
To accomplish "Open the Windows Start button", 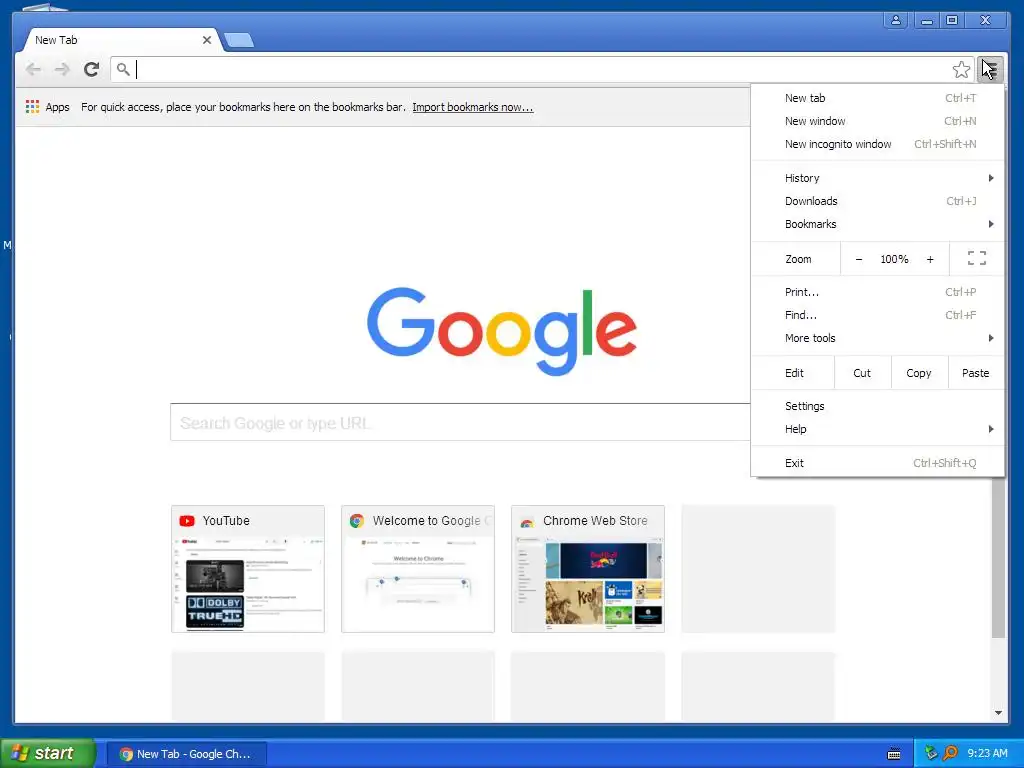I will point(48,753).
